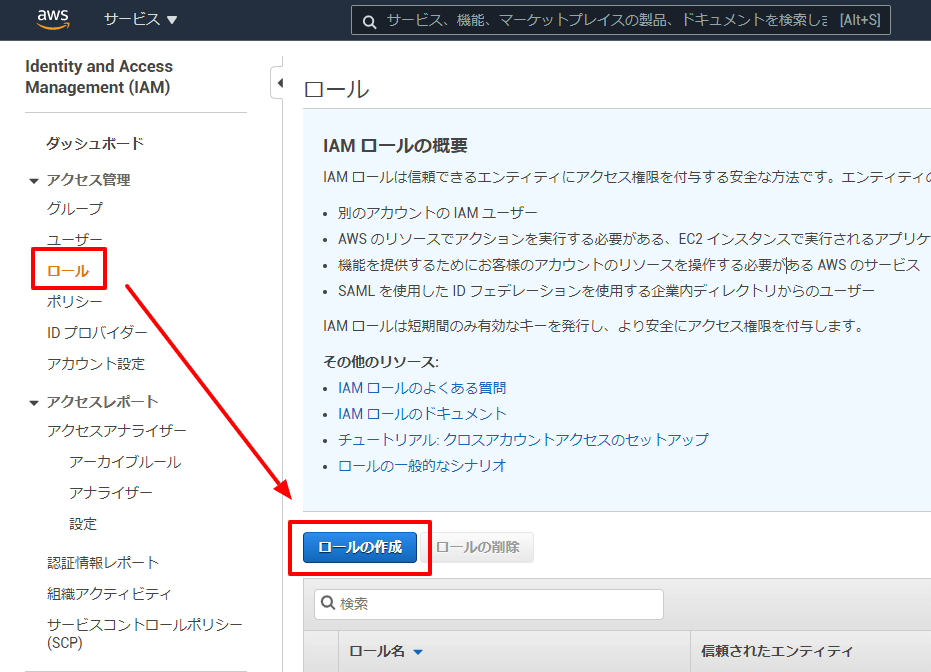
Task: Open ID プロバイダー in sidebar
Action: pyautogui.click(x=97, y=332)
